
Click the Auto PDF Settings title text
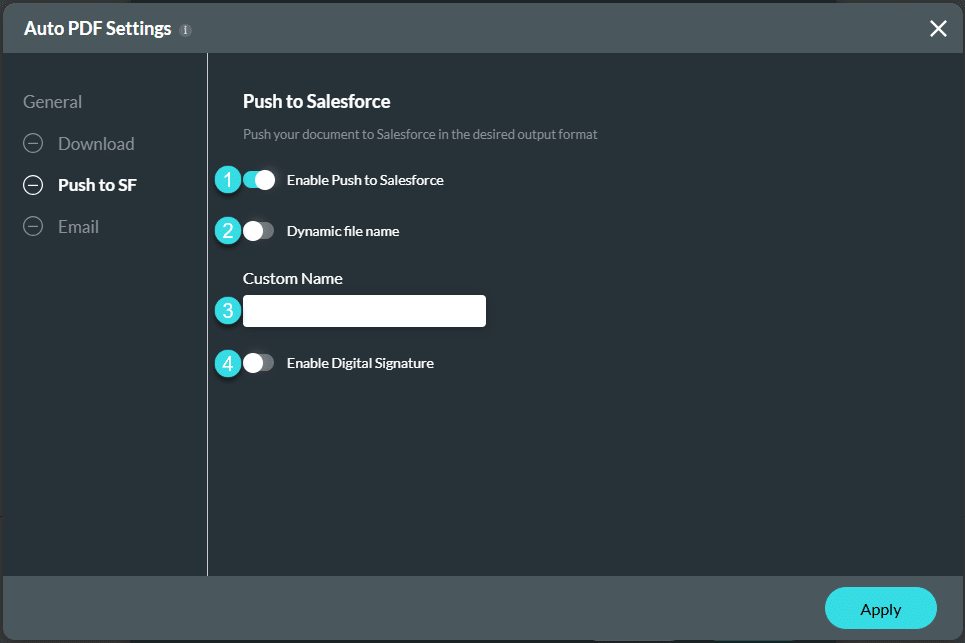click(97, 28)
